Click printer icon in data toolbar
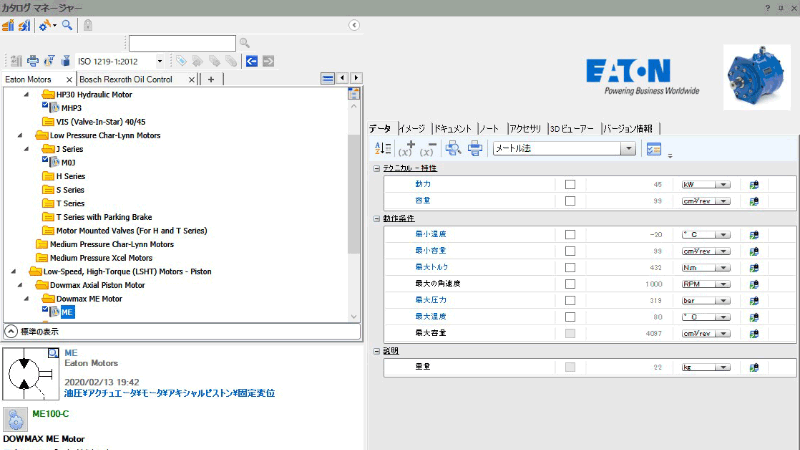 tap(475, 148)
